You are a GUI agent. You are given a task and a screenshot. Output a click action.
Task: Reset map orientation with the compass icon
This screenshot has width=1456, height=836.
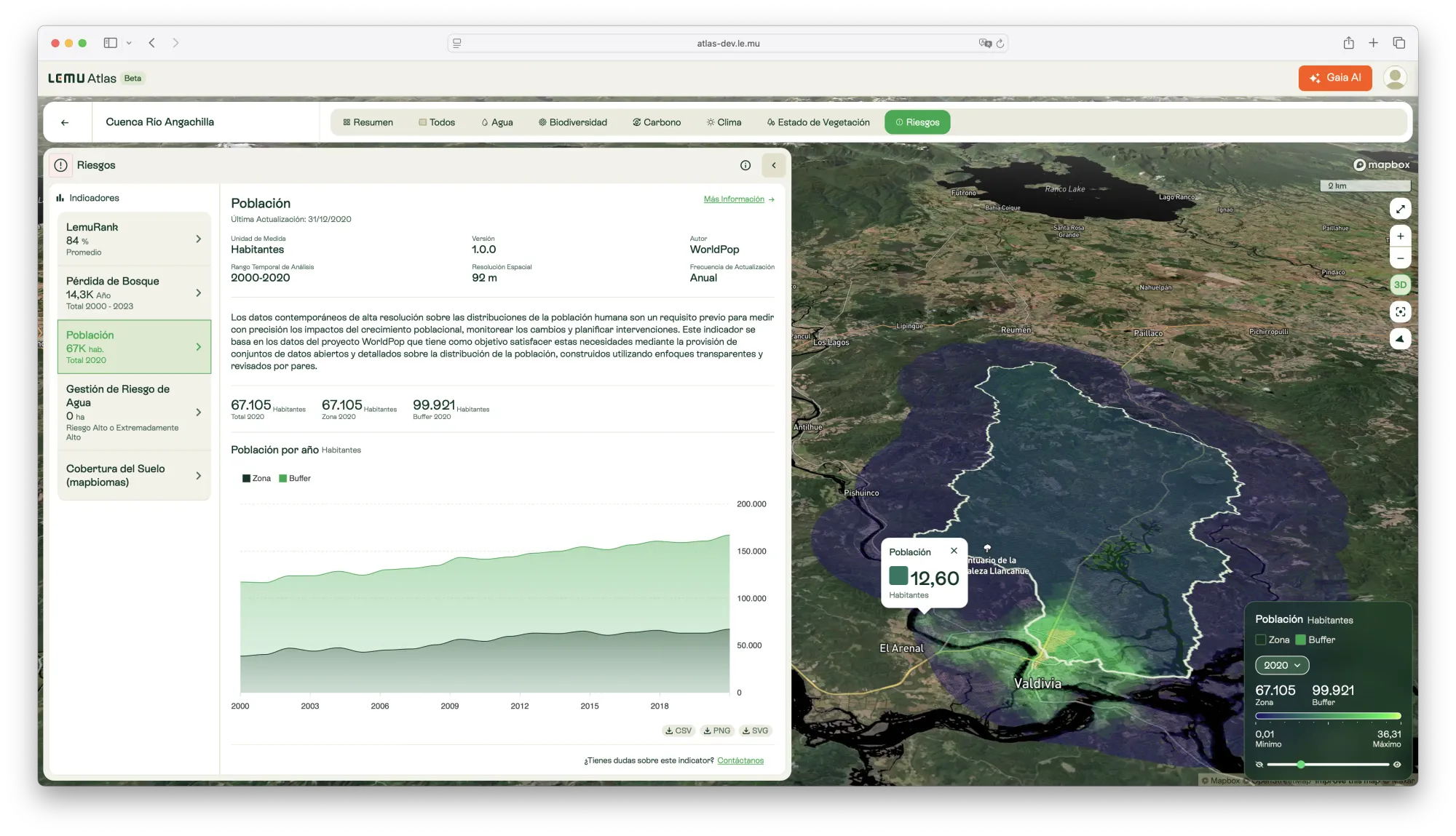[1400, 338]
